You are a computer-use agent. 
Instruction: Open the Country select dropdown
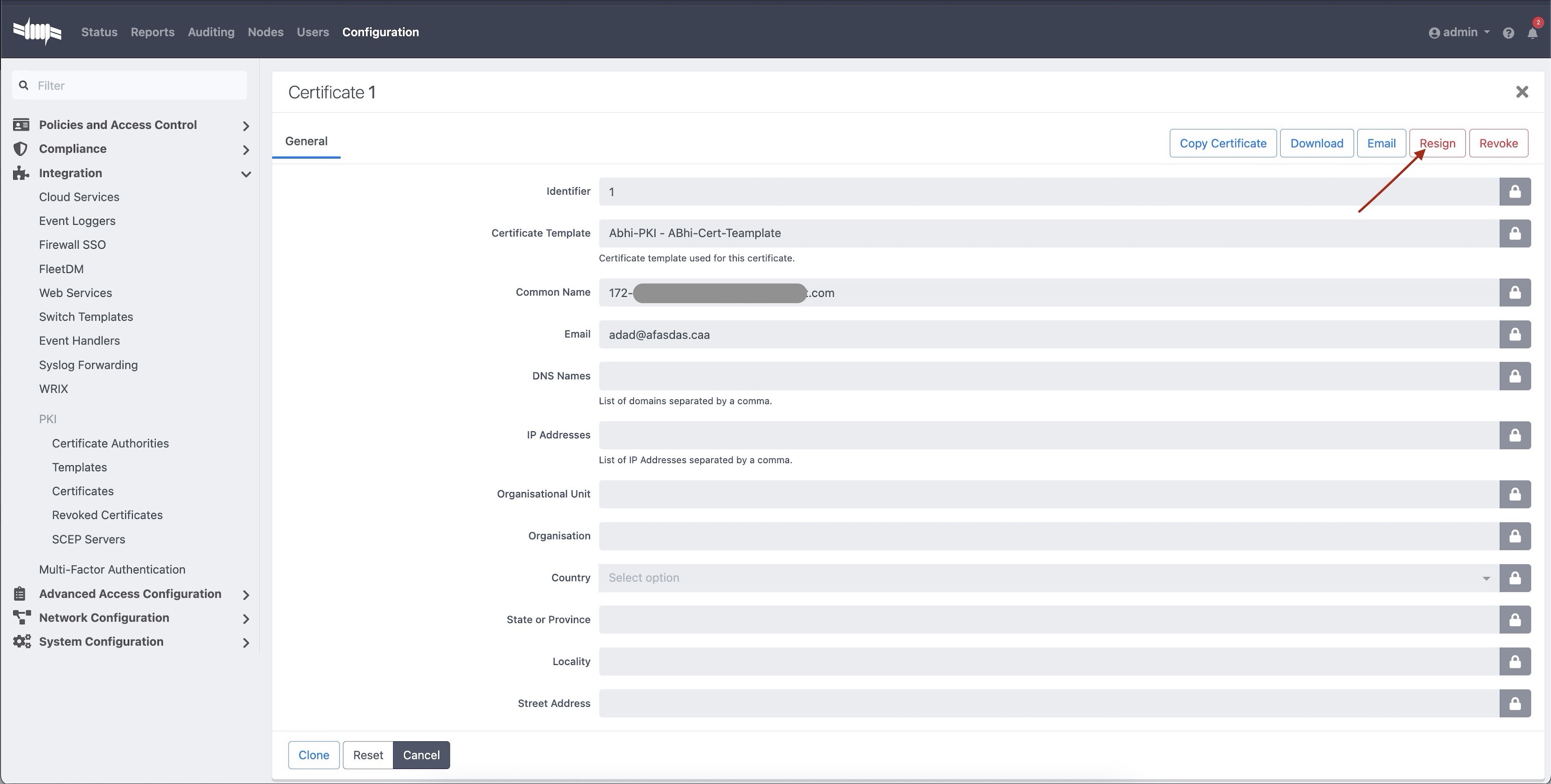[x=1048, y=578]
